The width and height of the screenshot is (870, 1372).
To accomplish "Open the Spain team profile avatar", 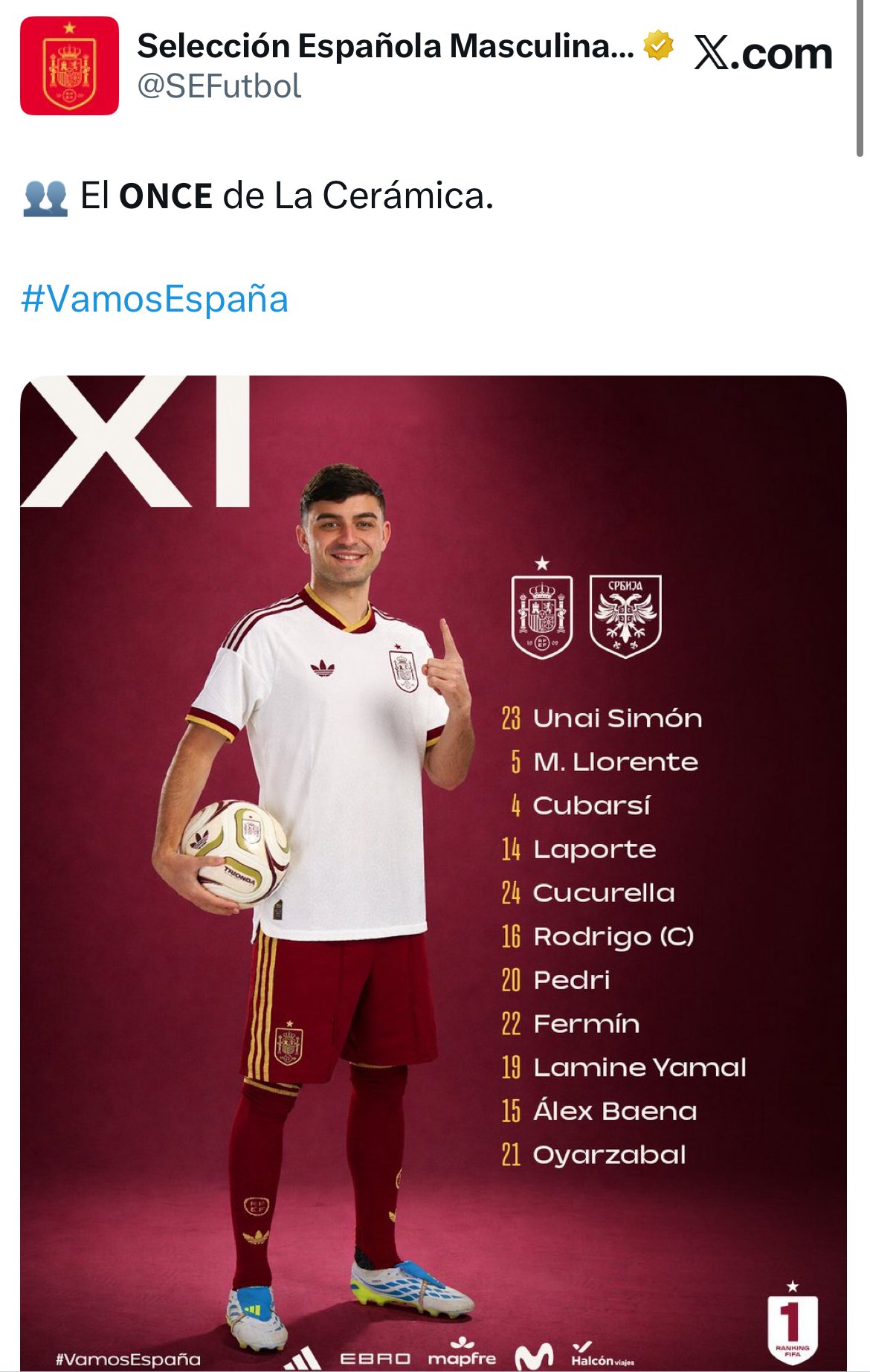I will click(69, 65).
